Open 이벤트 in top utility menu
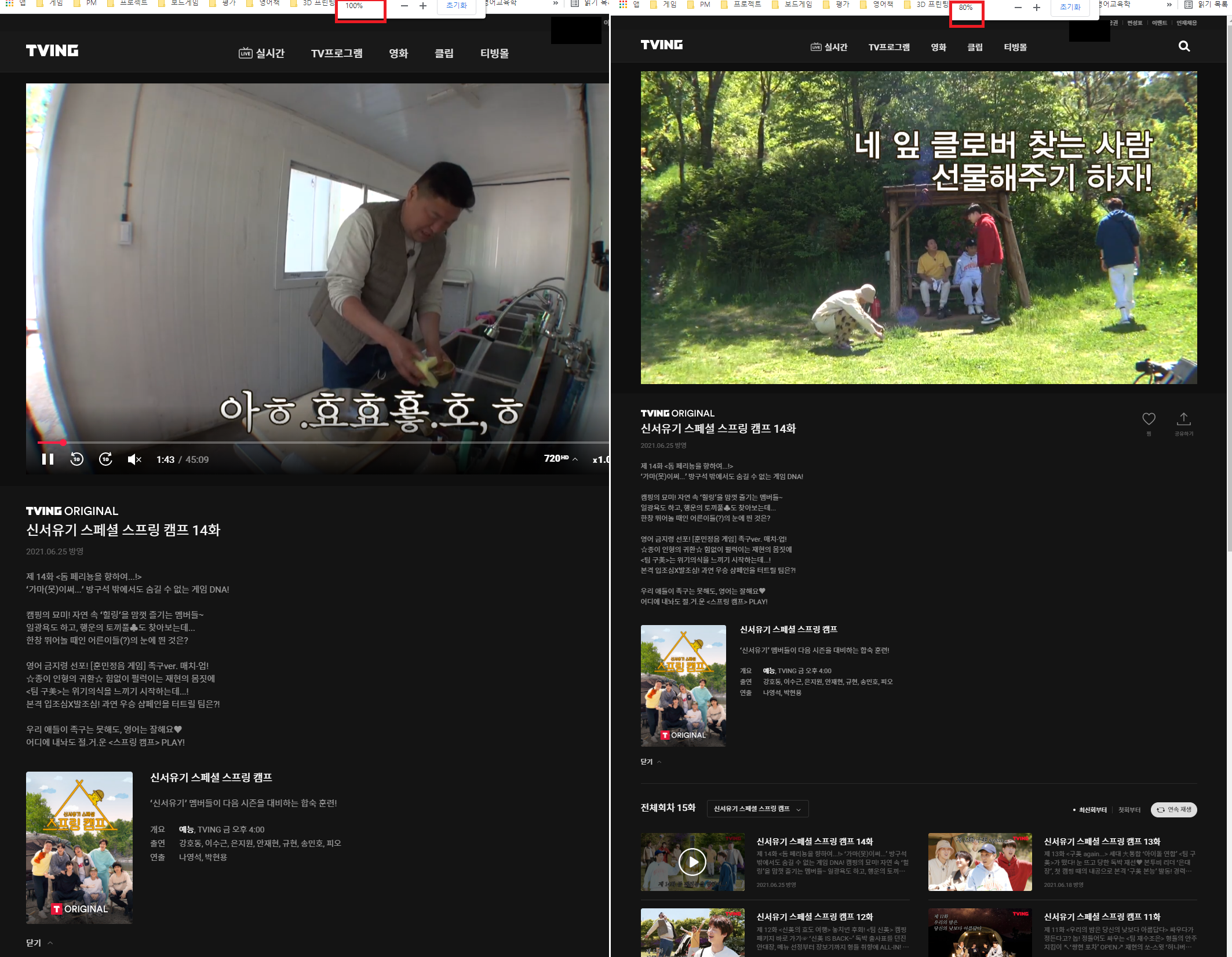Viewport: 1232px width, 957px height. coord(1159,23)
